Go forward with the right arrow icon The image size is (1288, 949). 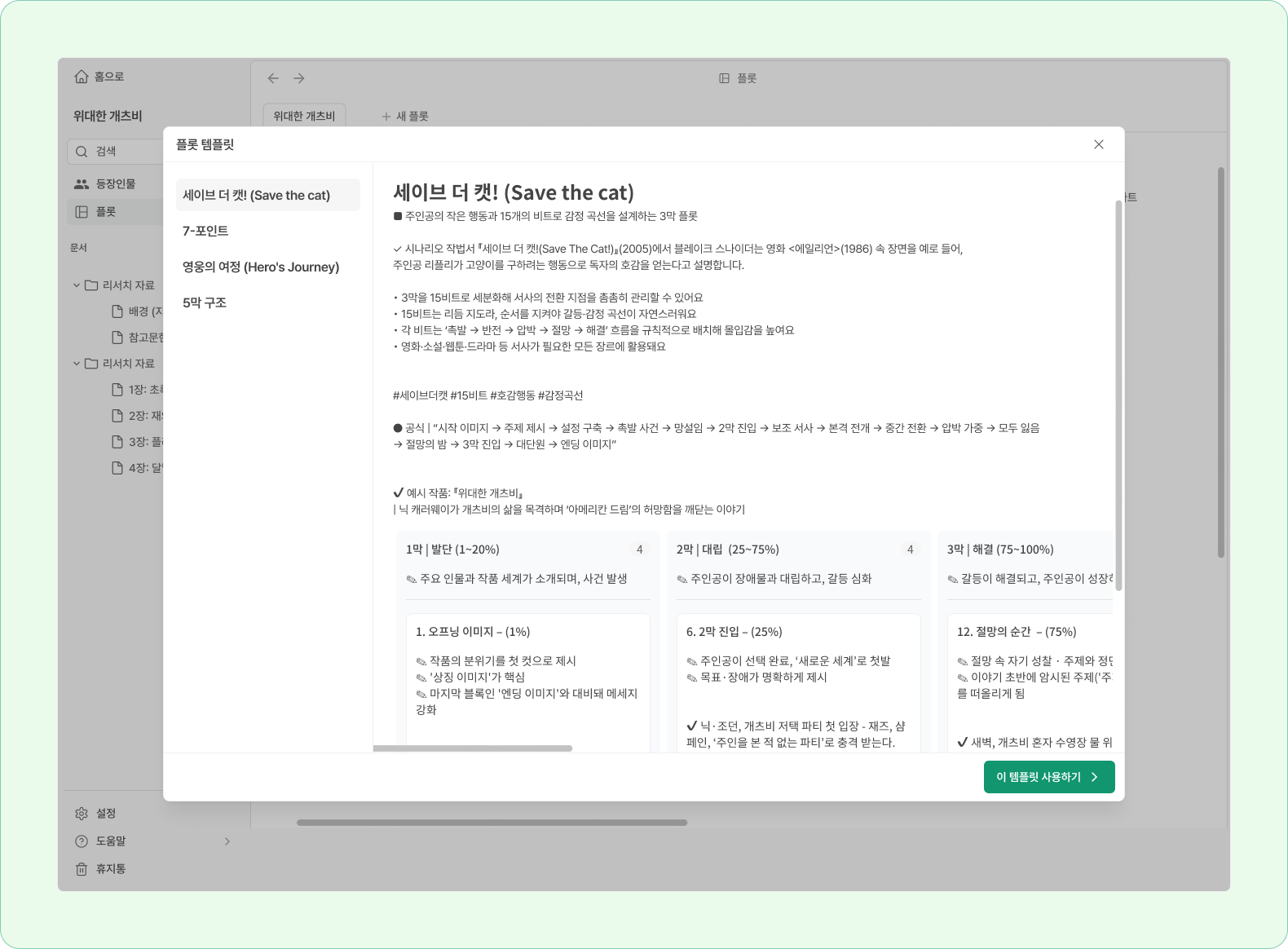pos(299,78)
